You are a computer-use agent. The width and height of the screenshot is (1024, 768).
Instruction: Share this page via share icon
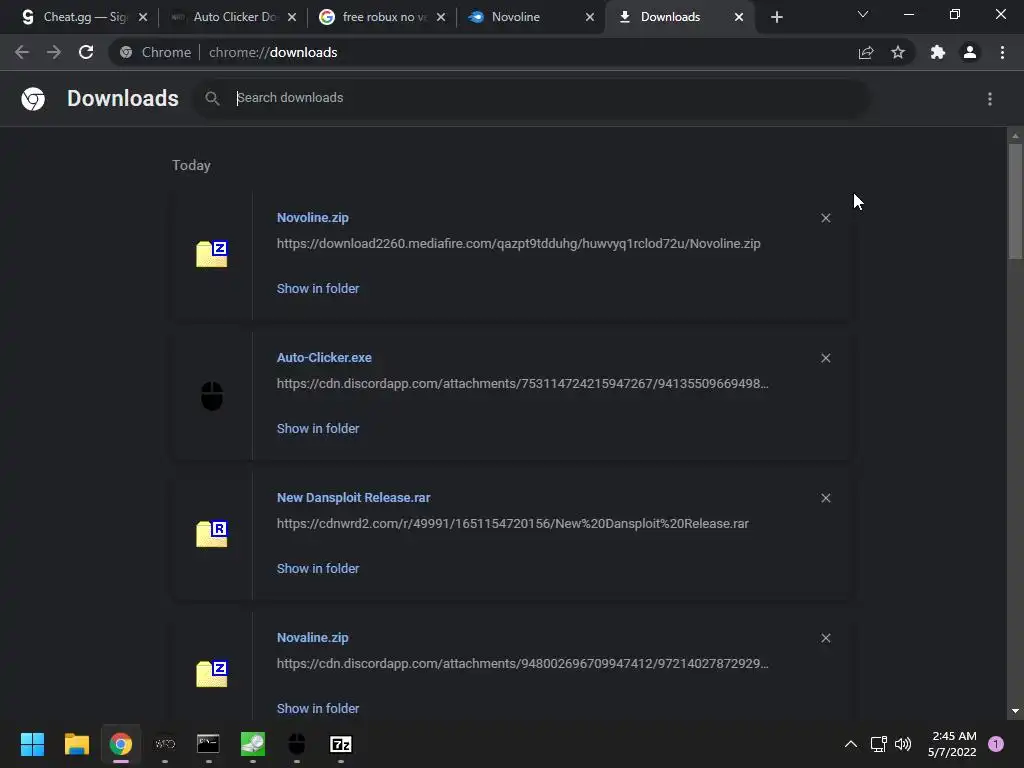pos(866,52)
